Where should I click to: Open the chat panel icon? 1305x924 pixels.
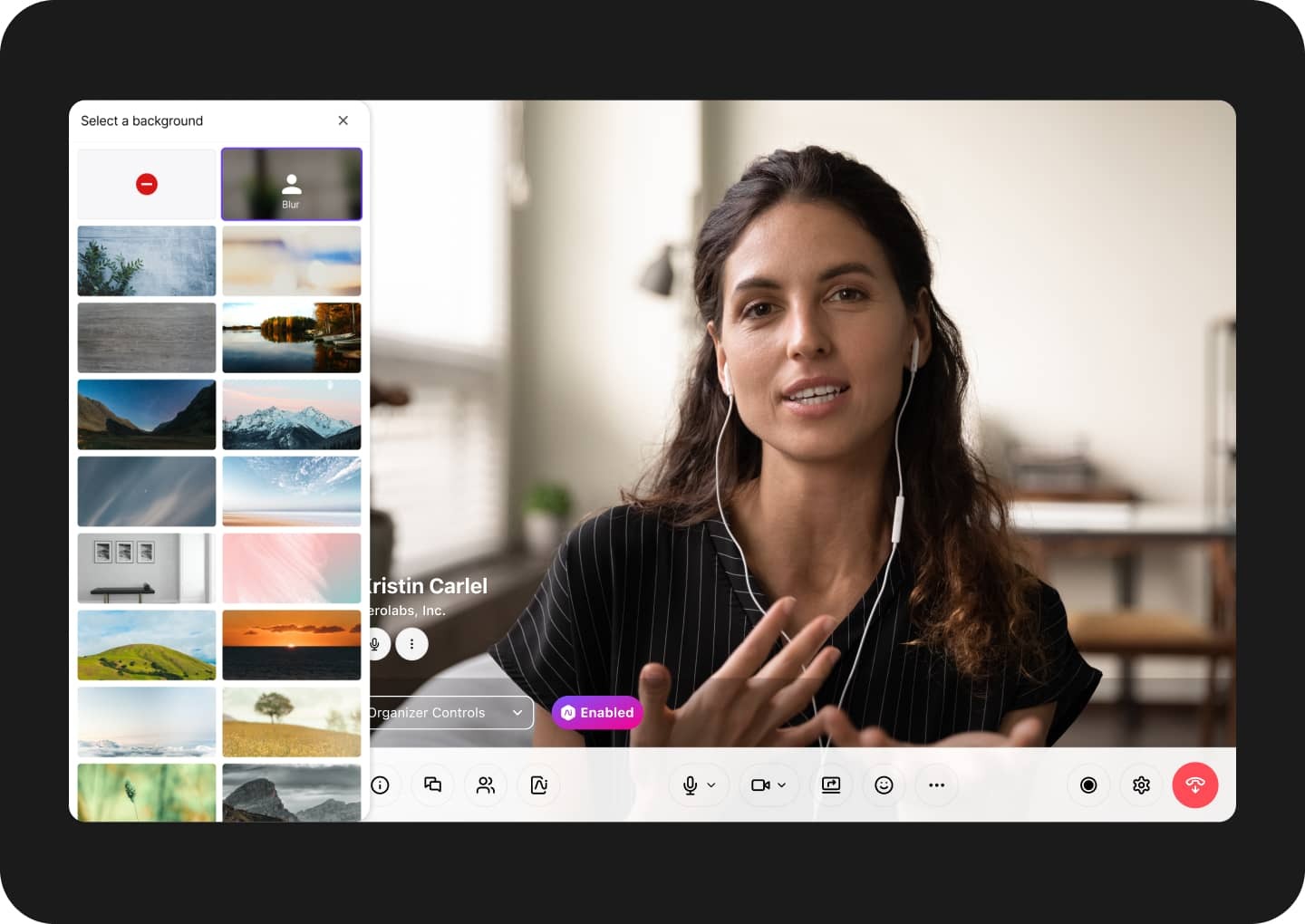[433, 785]
